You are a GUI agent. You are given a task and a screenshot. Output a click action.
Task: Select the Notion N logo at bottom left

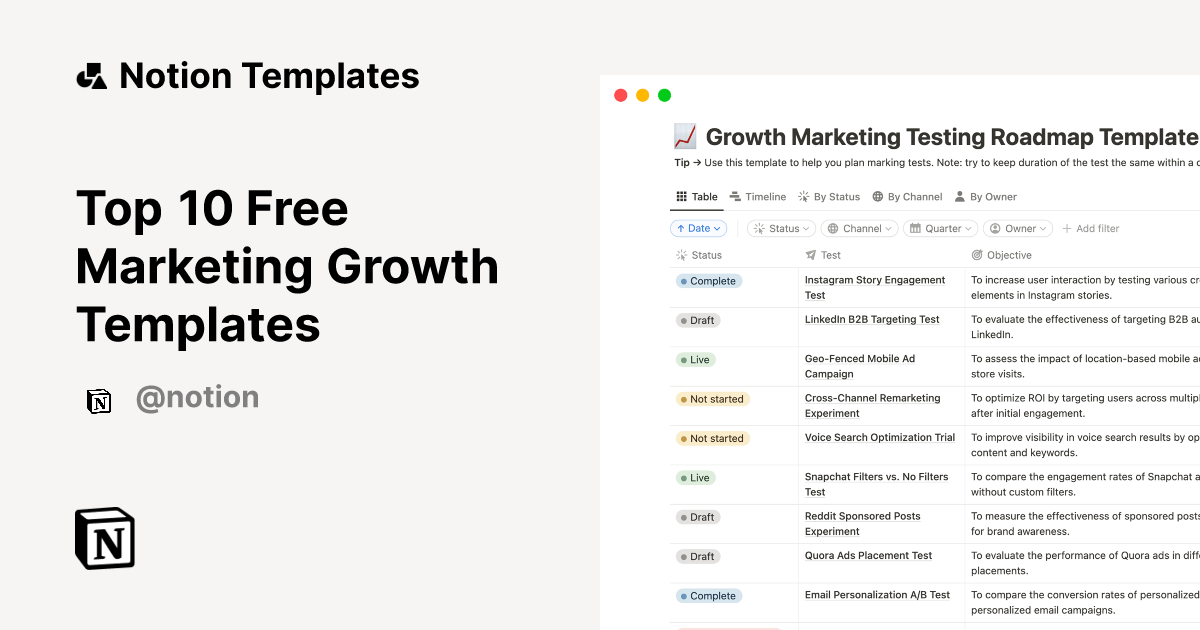point(104,538)
